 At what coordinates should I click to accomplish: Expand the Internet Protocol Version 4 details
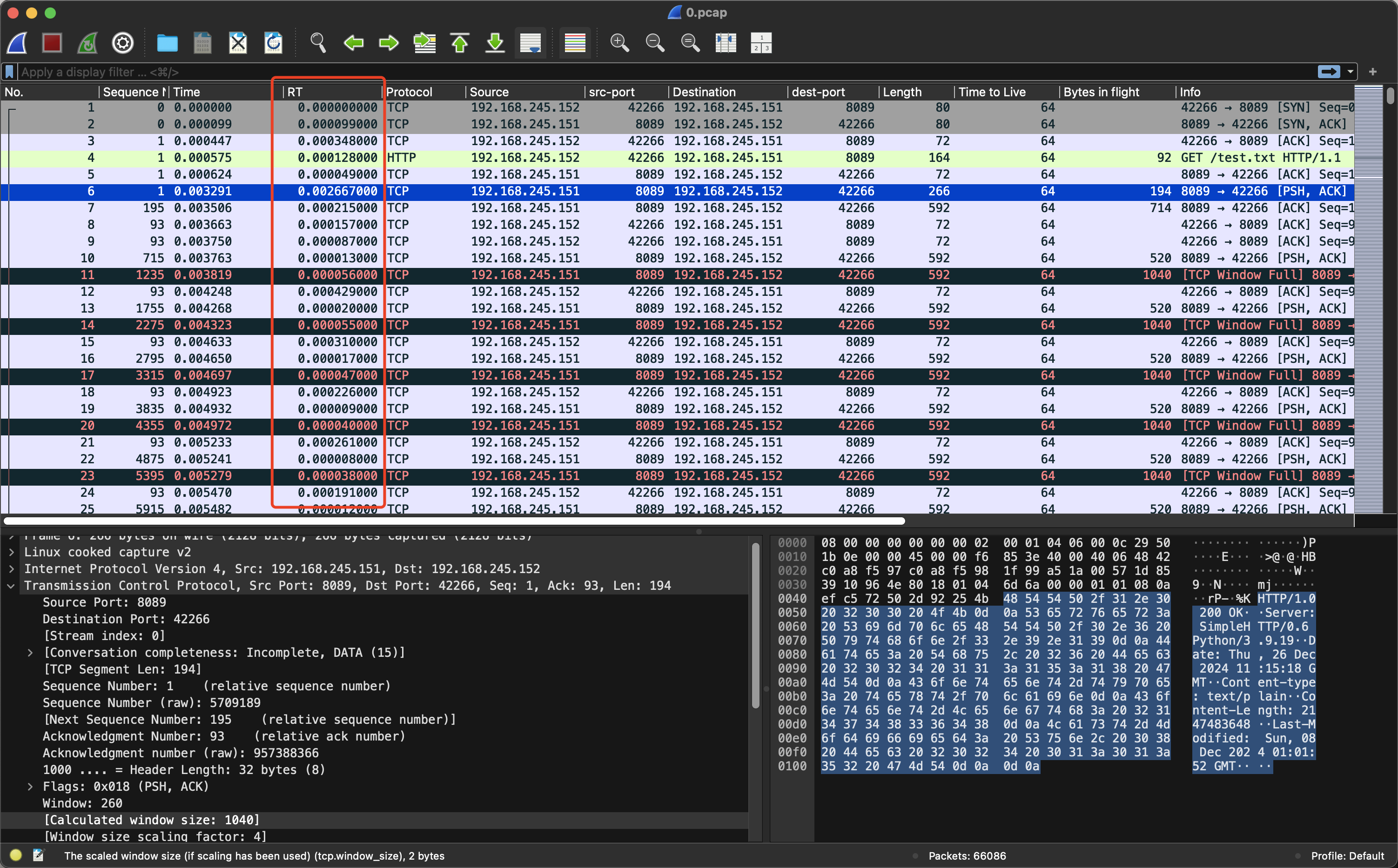(x=11, y=568)
